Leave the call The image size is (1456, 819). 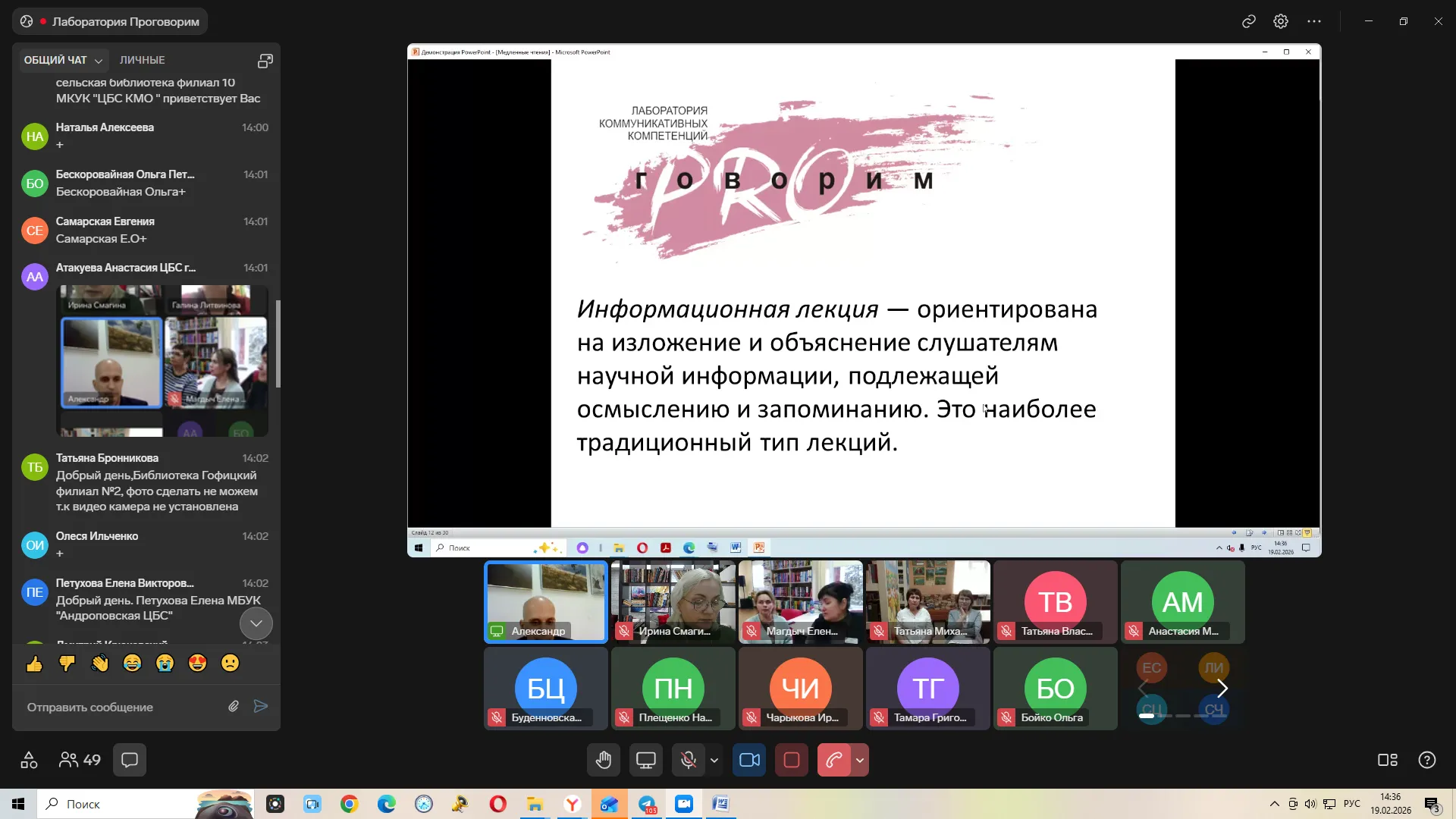(833, 760)
